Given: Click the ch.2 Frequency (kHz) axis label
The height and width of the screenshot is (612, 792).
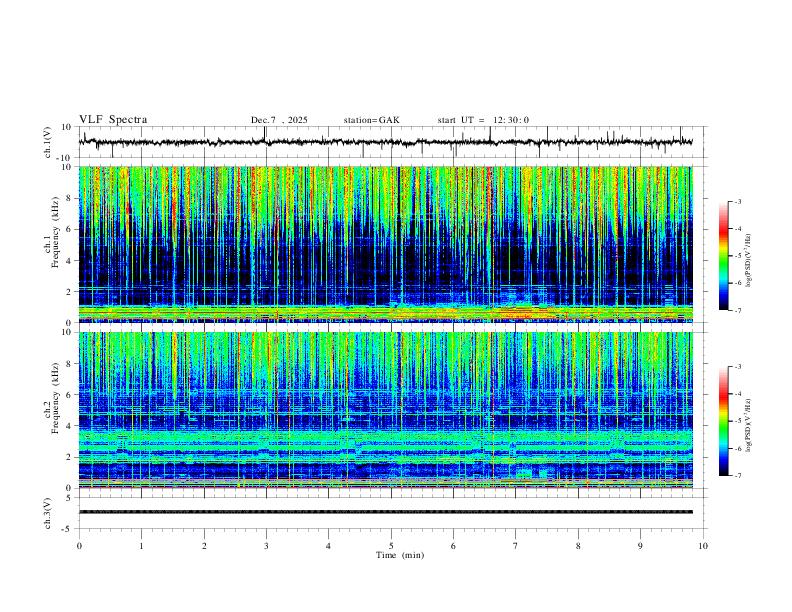Looking at the screenshot, I should [x=52, y=398].
